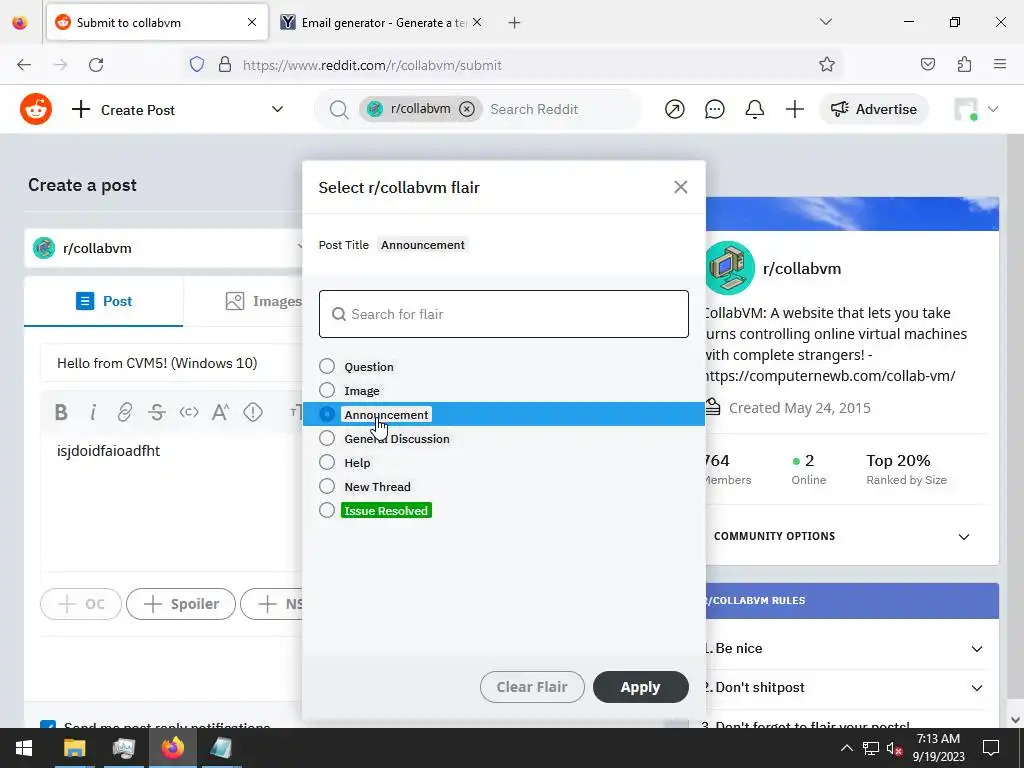Image resolution: width=1024 pixels, height=768 pixels.
Task: Select the General Discussion flair radio button
Action: [327, 438]
